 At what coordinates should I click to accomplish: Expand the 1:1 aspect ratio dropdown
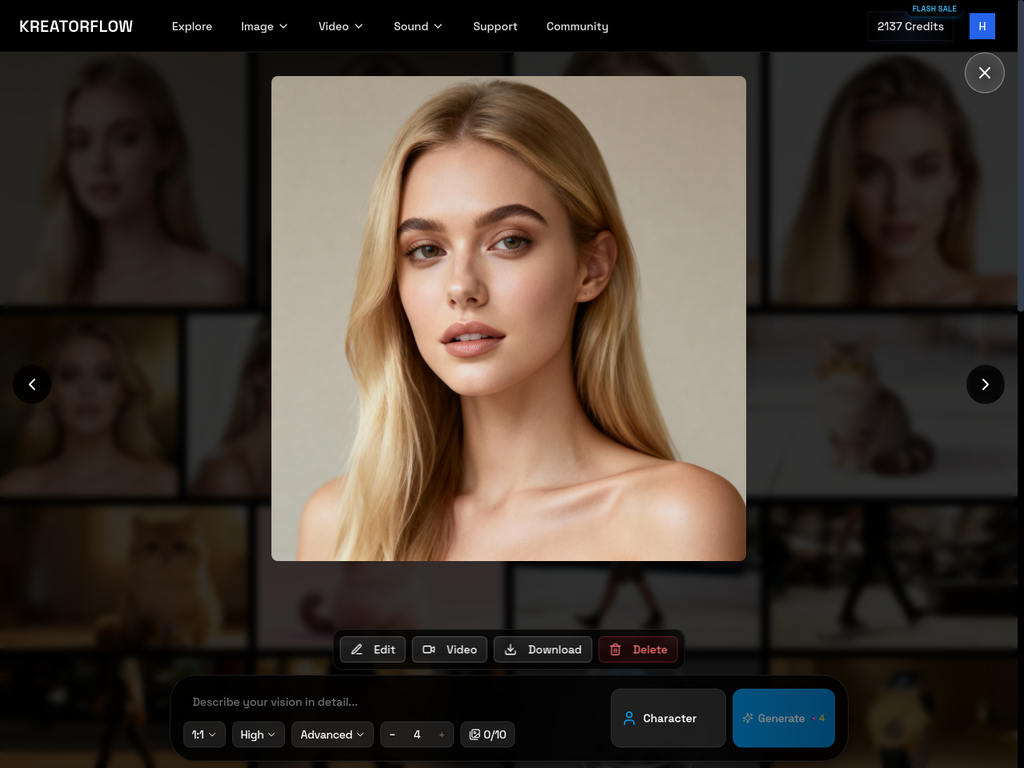pos(203,734)
